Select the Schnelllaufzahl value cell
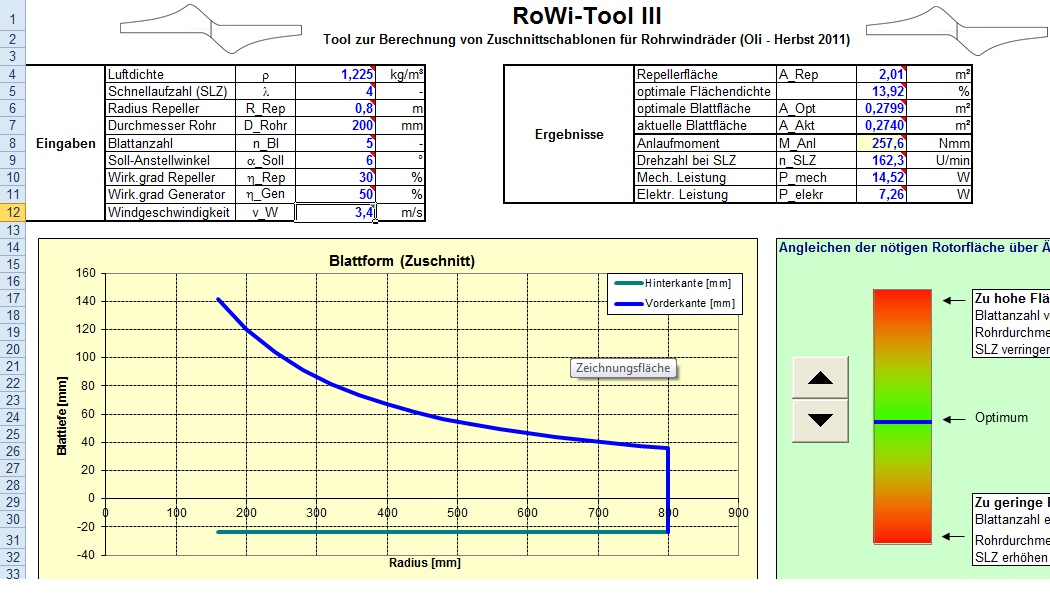Image resolution: width=1050 pixels, height=614 pixels. tap(337, 92)
